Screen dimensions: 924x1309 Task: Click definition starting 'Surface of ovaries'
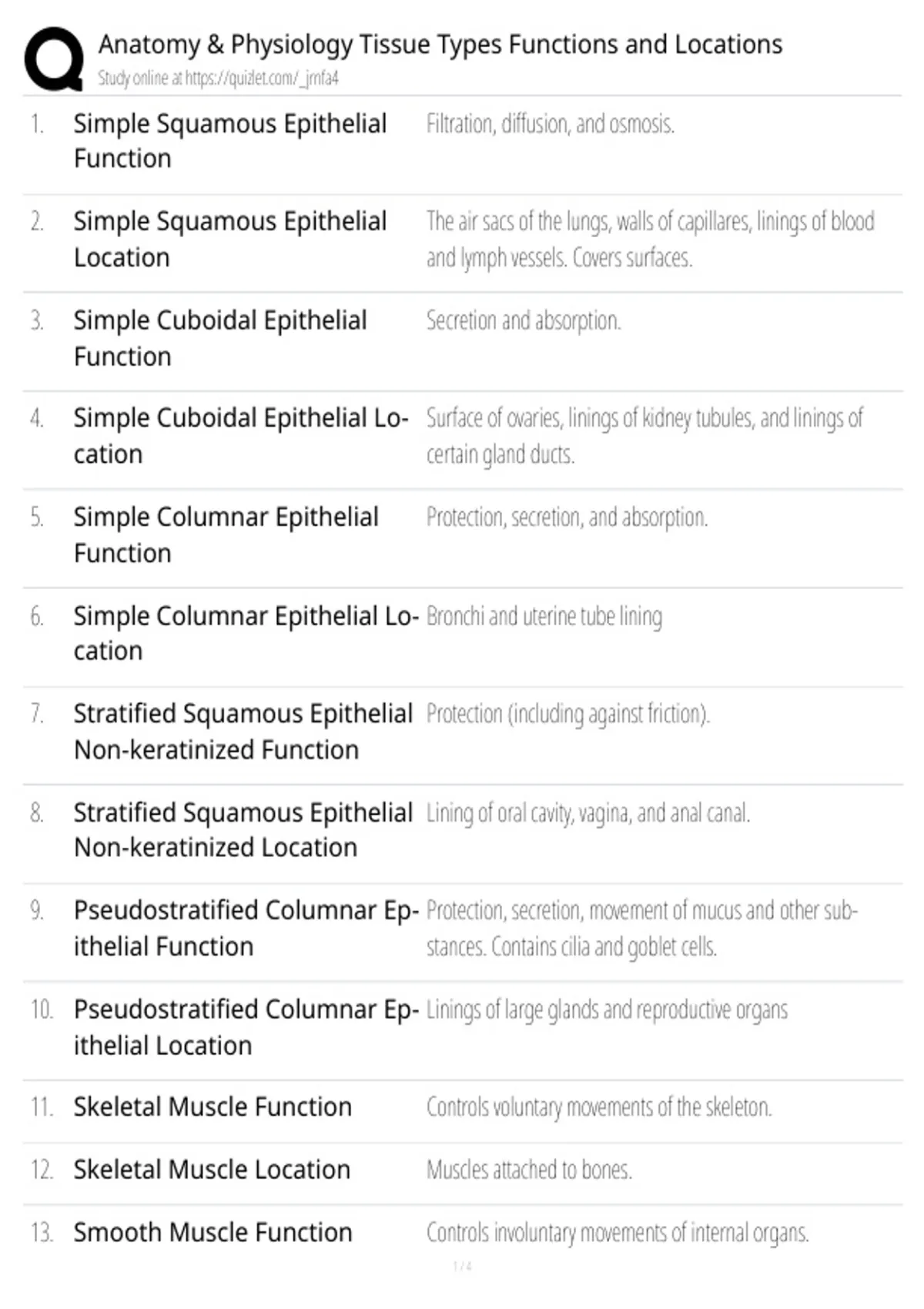[x=645, y=436]
